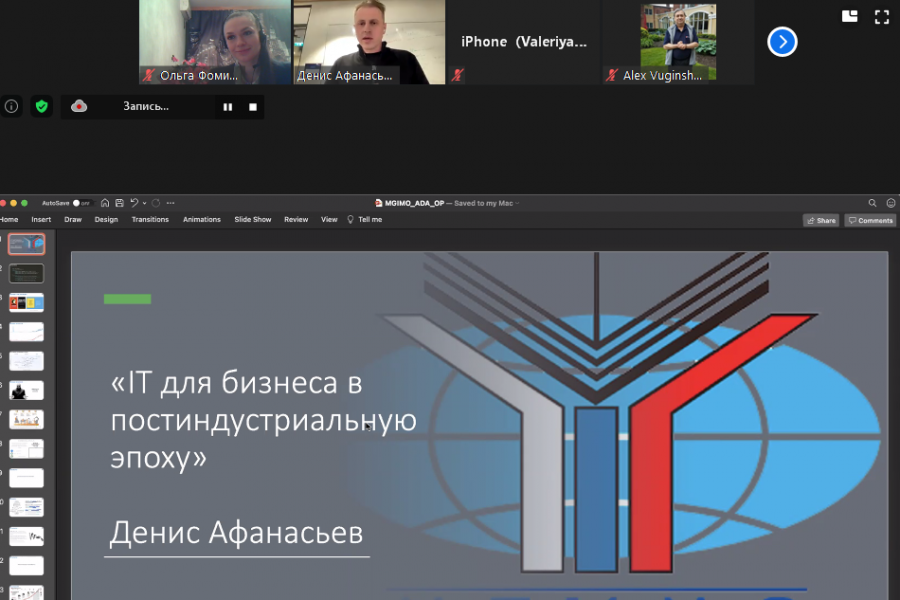Enter full screen in Zoom
This screenshot has width=900, height=600.
[x=882, y=17]
